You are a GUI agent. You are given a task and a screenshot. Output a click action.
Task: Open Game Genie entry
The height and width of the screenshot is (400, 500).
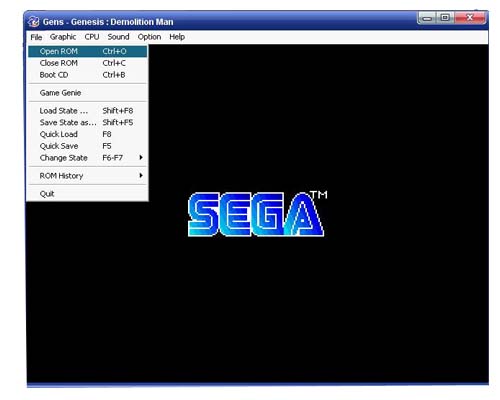(x=87, y=93)
